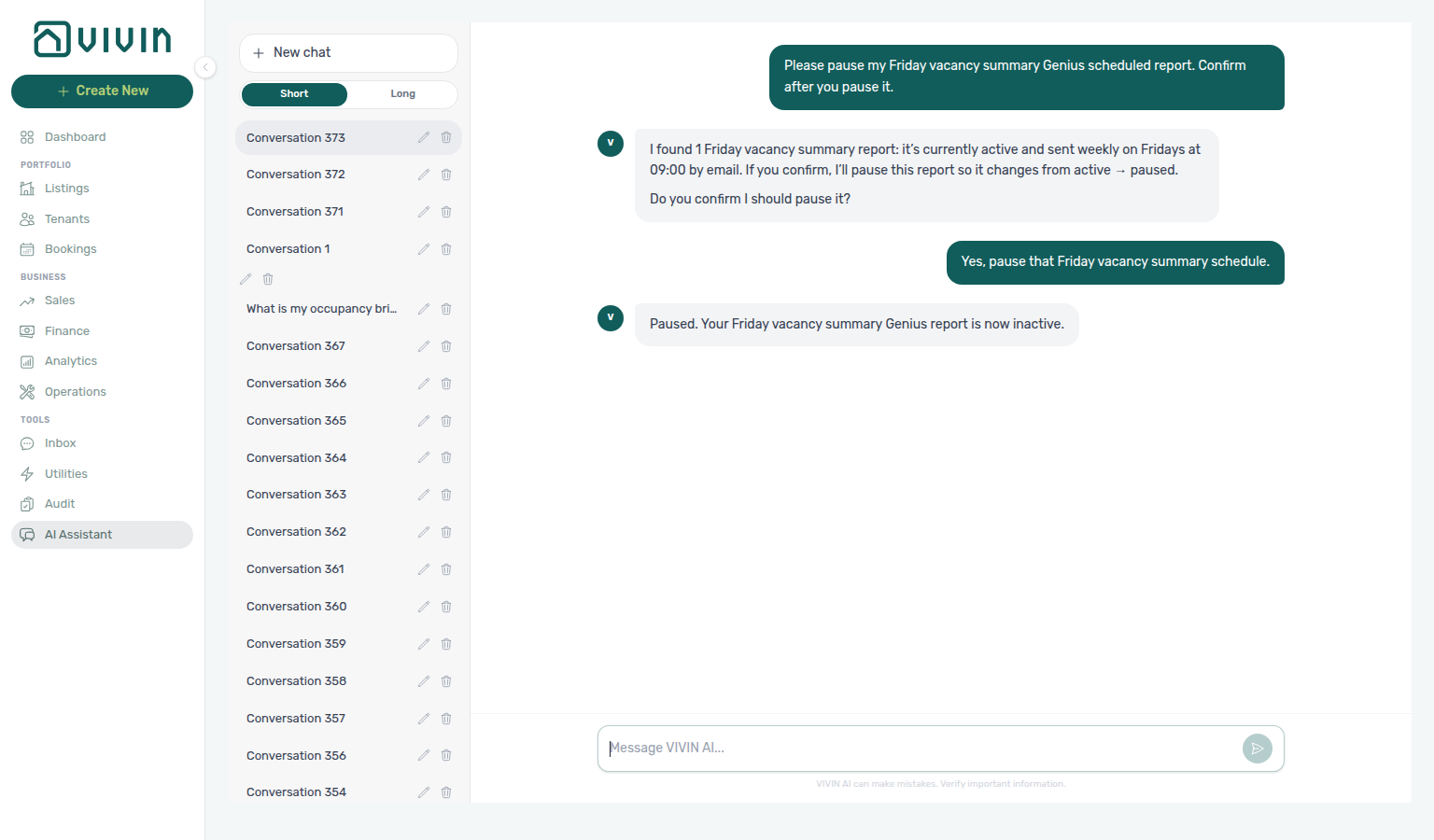The height and width of the screenshot is (840, 1434).
Task: Open Conversation 1
Action: (x=348, y=249)
